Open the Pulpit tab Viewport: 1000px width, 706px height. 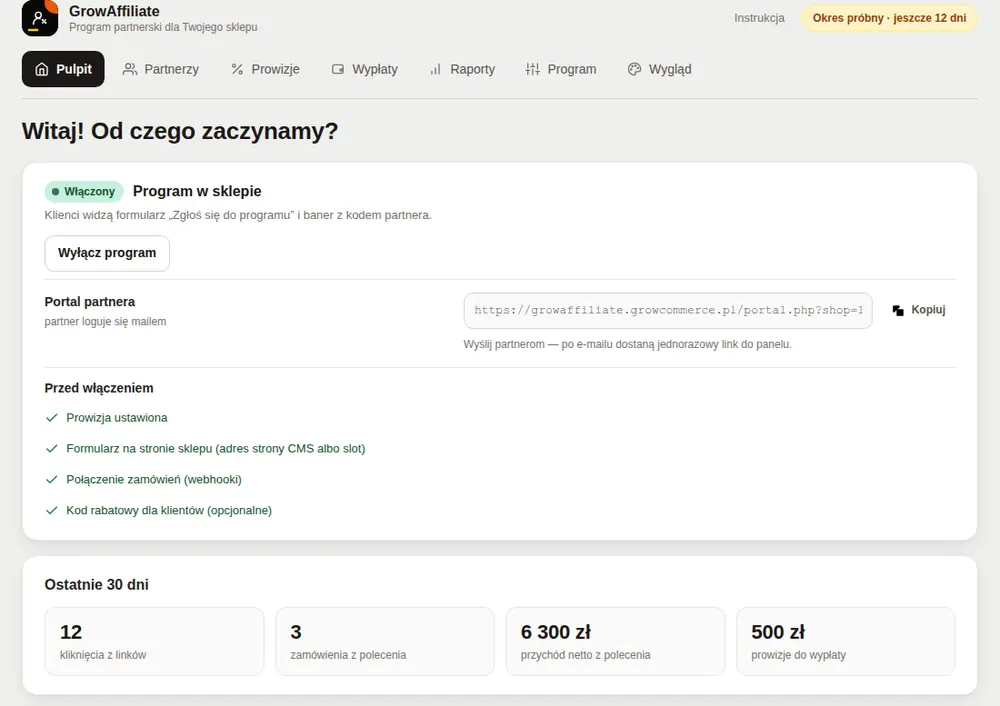(x=63, y=69)
